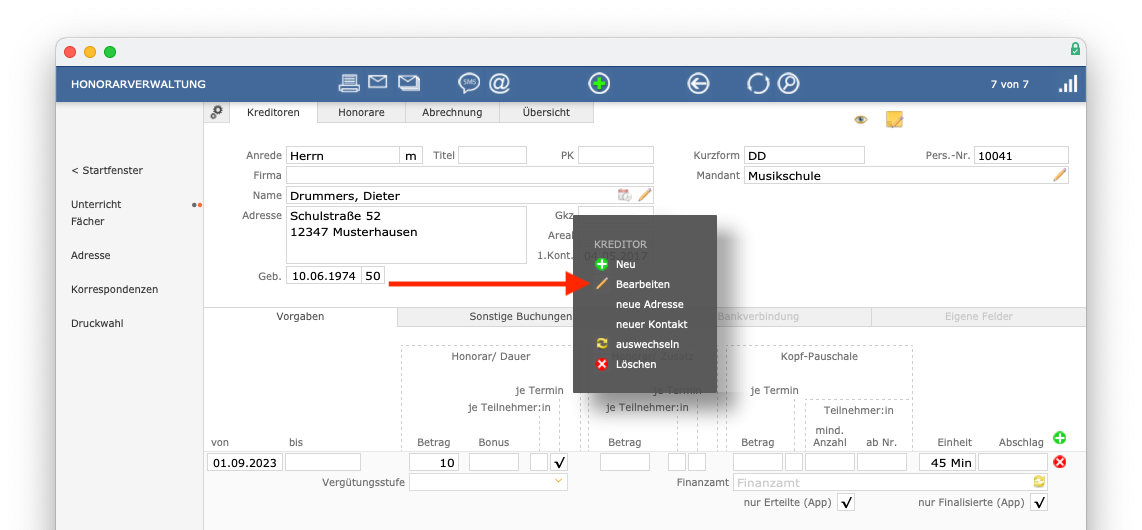Open the Eigene Felder sub-tab
Viewport: 1142px width, 530px height.
click(x=978, y=317)
